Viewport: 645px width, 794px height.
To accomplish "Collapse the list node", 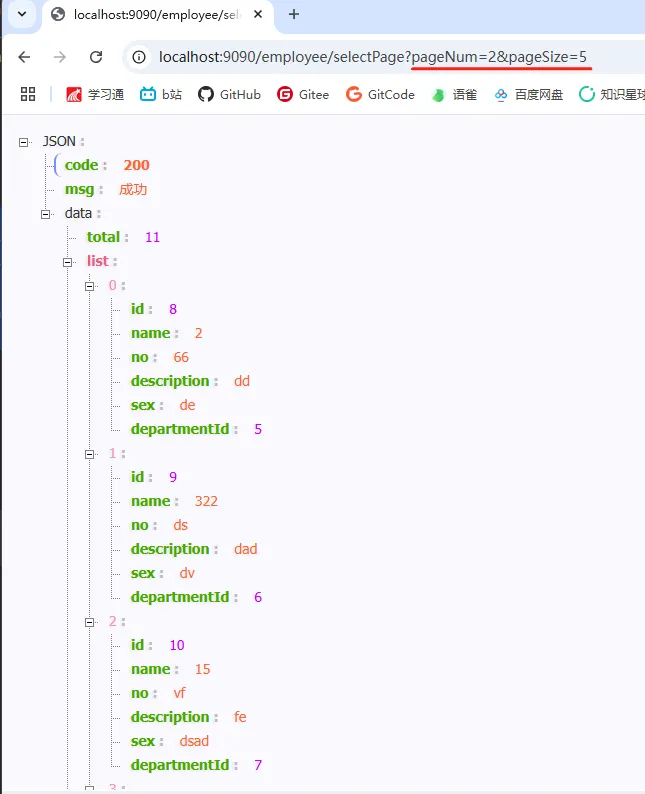I will pyautogui.click(x=67, y=262).
